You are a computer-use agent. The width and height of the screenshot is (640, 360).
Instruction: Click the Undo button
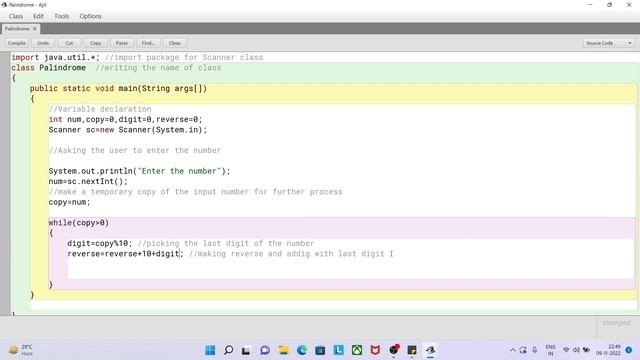(x=43, y=43)
